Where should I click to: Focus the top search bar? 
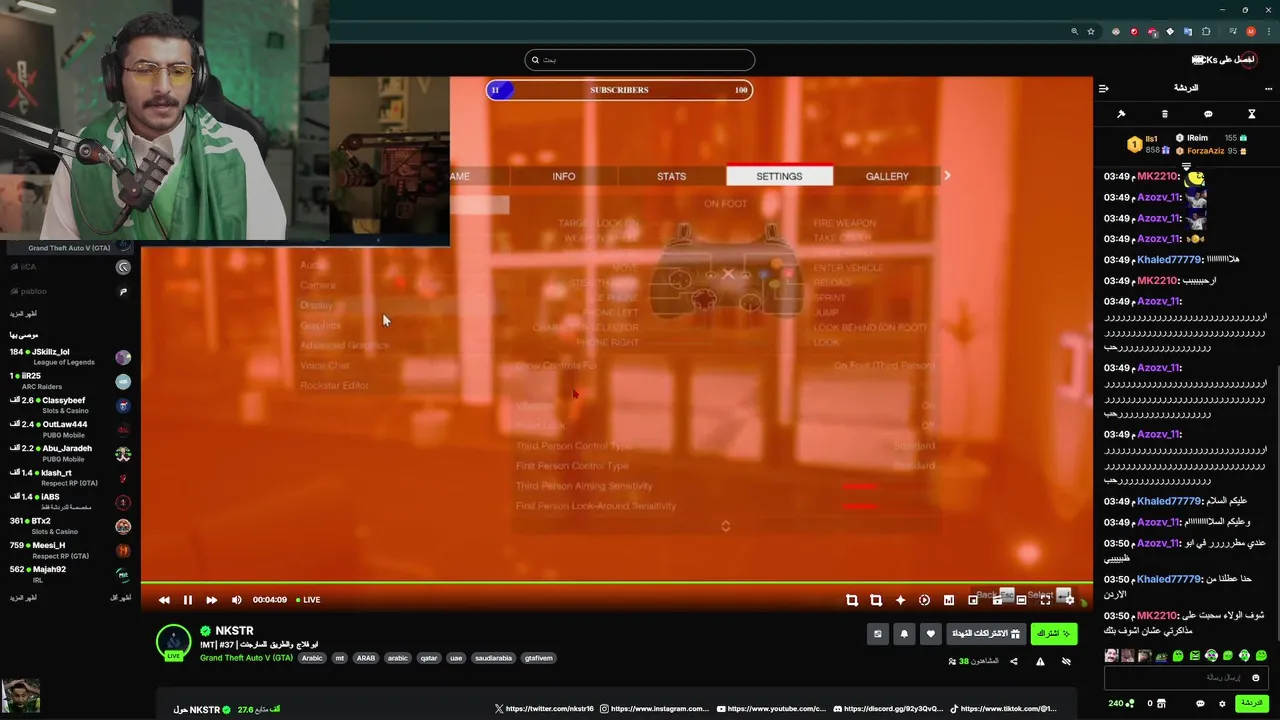[640, 60]
